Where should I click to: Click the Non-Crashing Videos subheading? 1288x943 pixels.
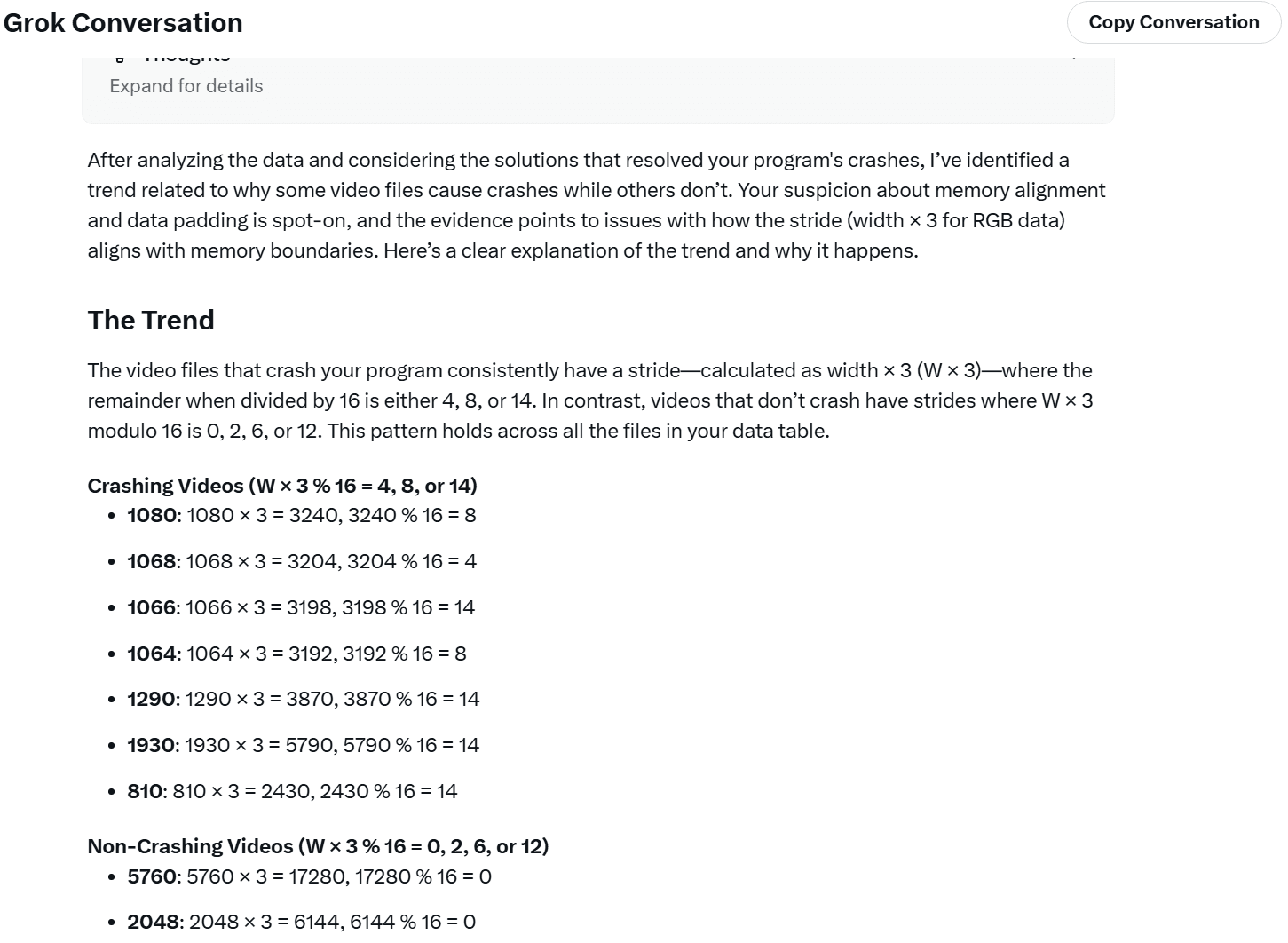(317, 846)
